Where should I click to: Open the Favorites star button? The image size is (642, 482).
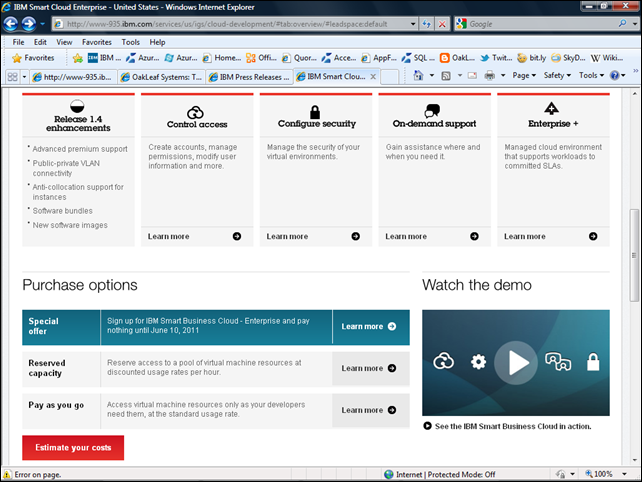click(x=34, y=58)
